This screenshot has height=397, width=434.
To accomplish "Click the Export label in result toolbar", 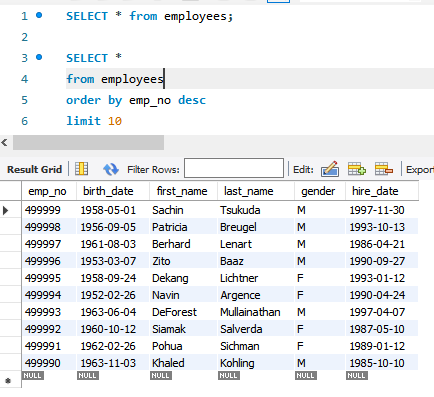I will [x=420, y=170].
